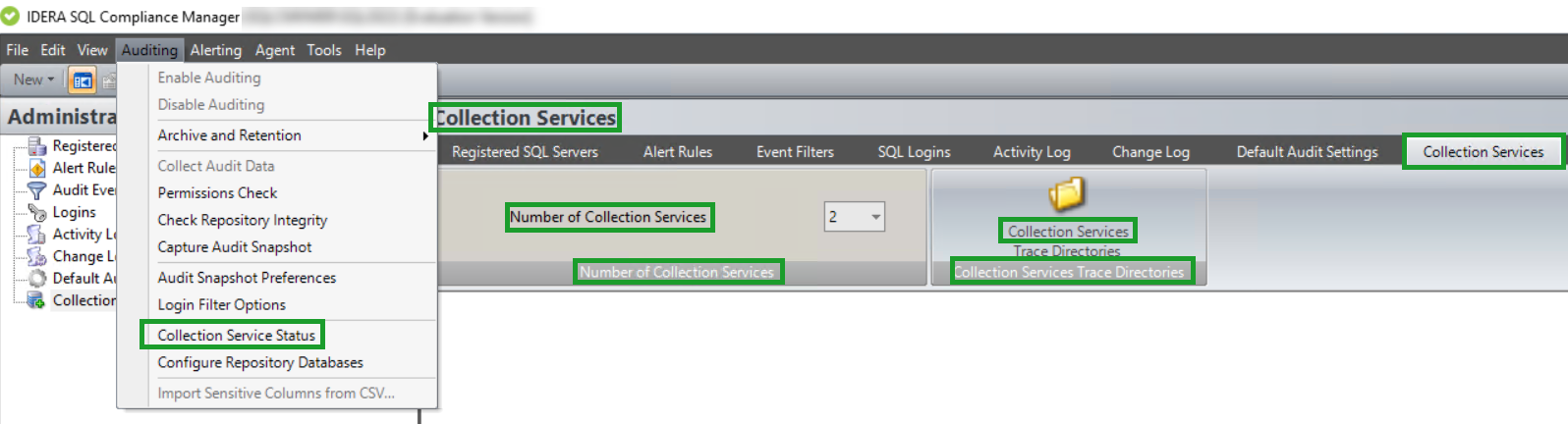
Task: Open Audit Snapshot Preferences
Action: click(277, 278)
